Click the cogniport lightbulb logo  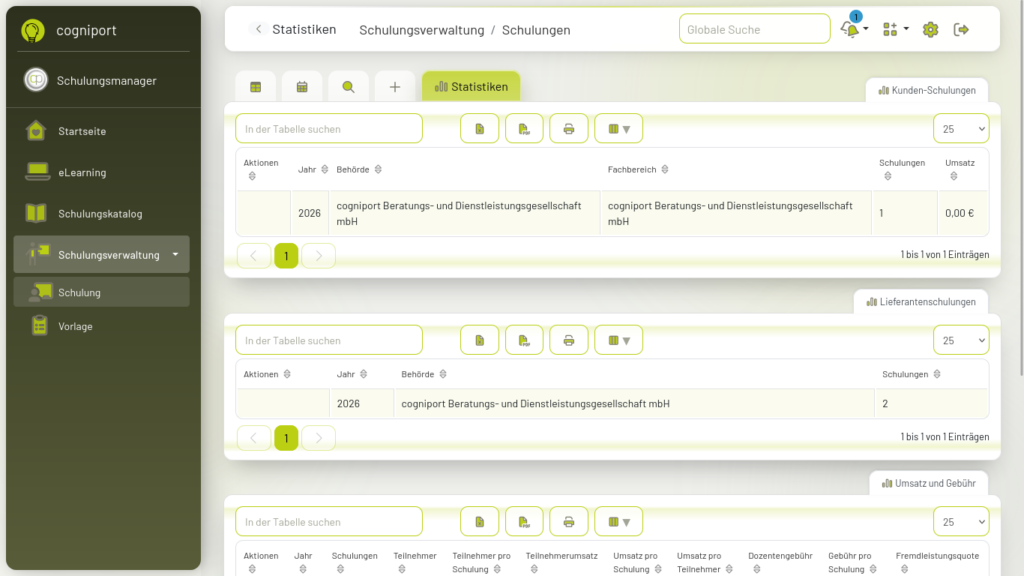click(33, 30)
